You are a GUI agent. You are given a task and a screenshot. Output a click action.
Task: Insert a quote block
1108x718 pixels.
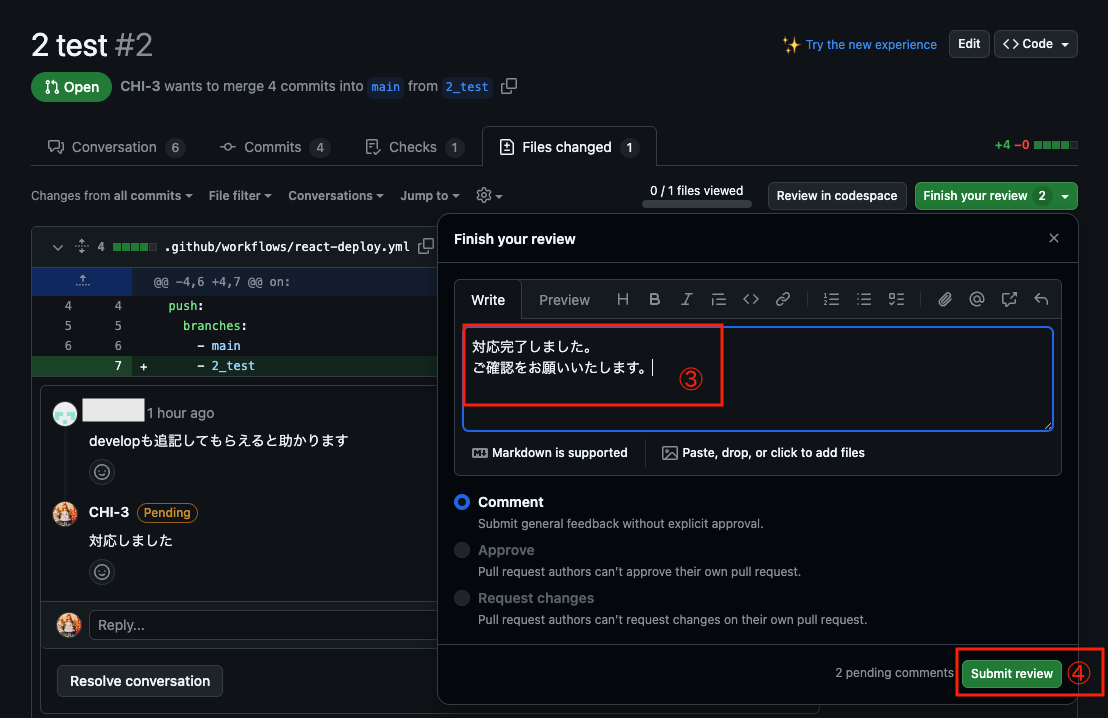(719, 300)
